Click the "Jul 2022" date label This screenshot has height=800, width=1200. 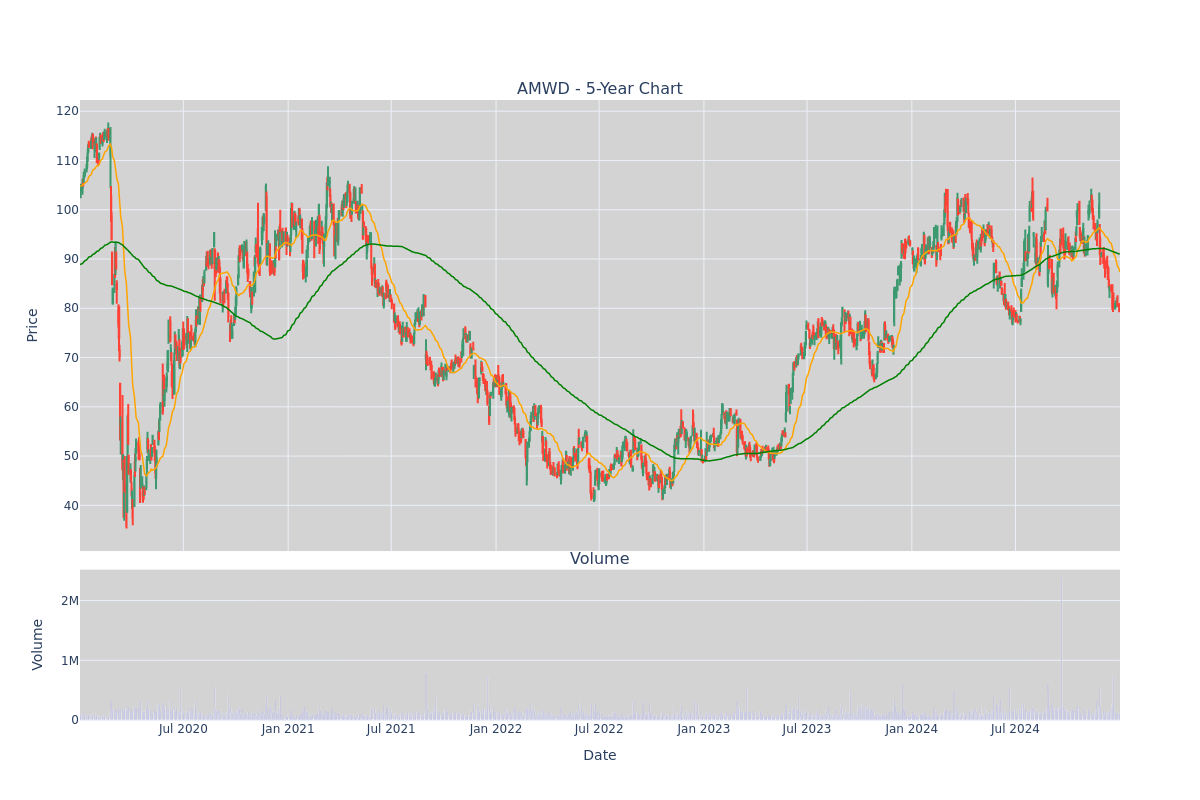[599, 729]
